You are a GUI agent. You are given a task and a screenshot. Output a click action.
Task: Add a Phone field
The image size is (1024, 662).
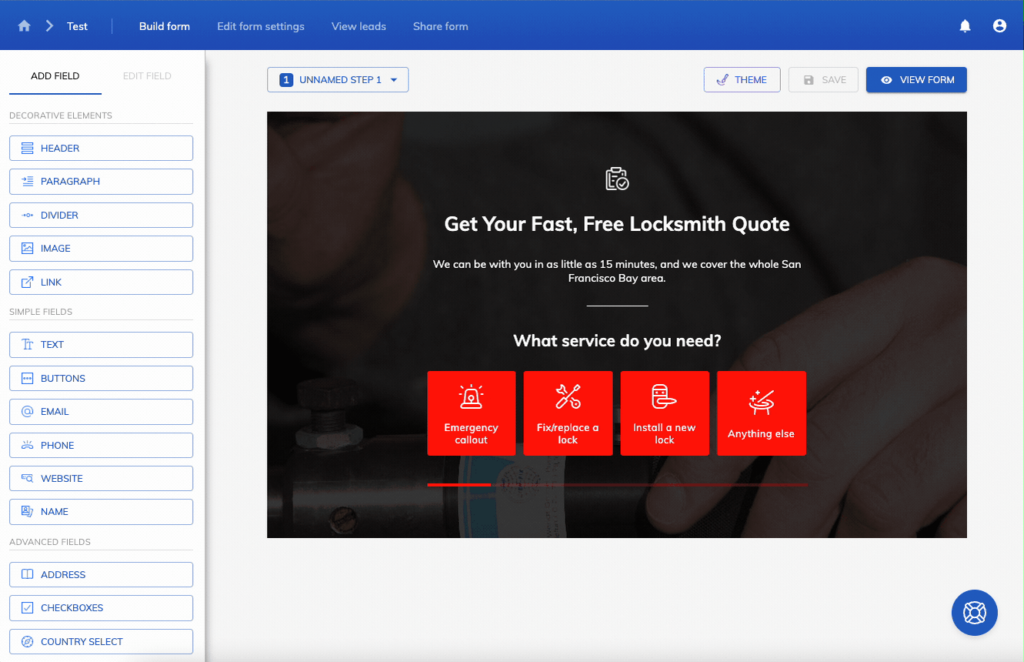click(x=101, y=445)
